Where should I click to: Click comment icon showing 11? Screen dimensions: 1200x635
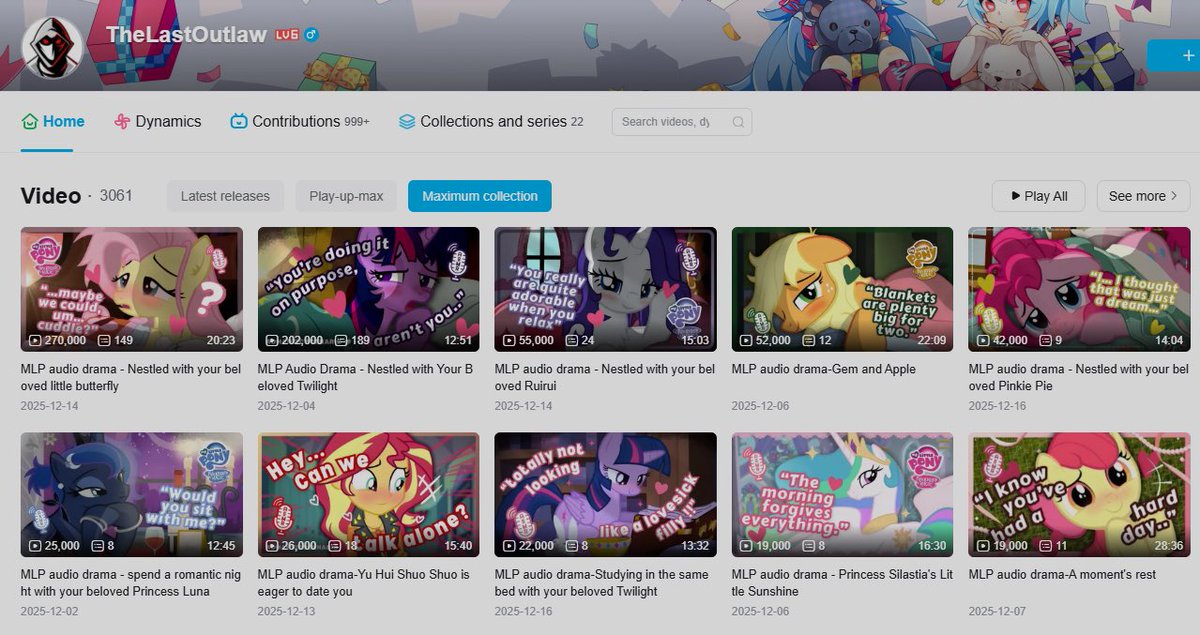1045,546
